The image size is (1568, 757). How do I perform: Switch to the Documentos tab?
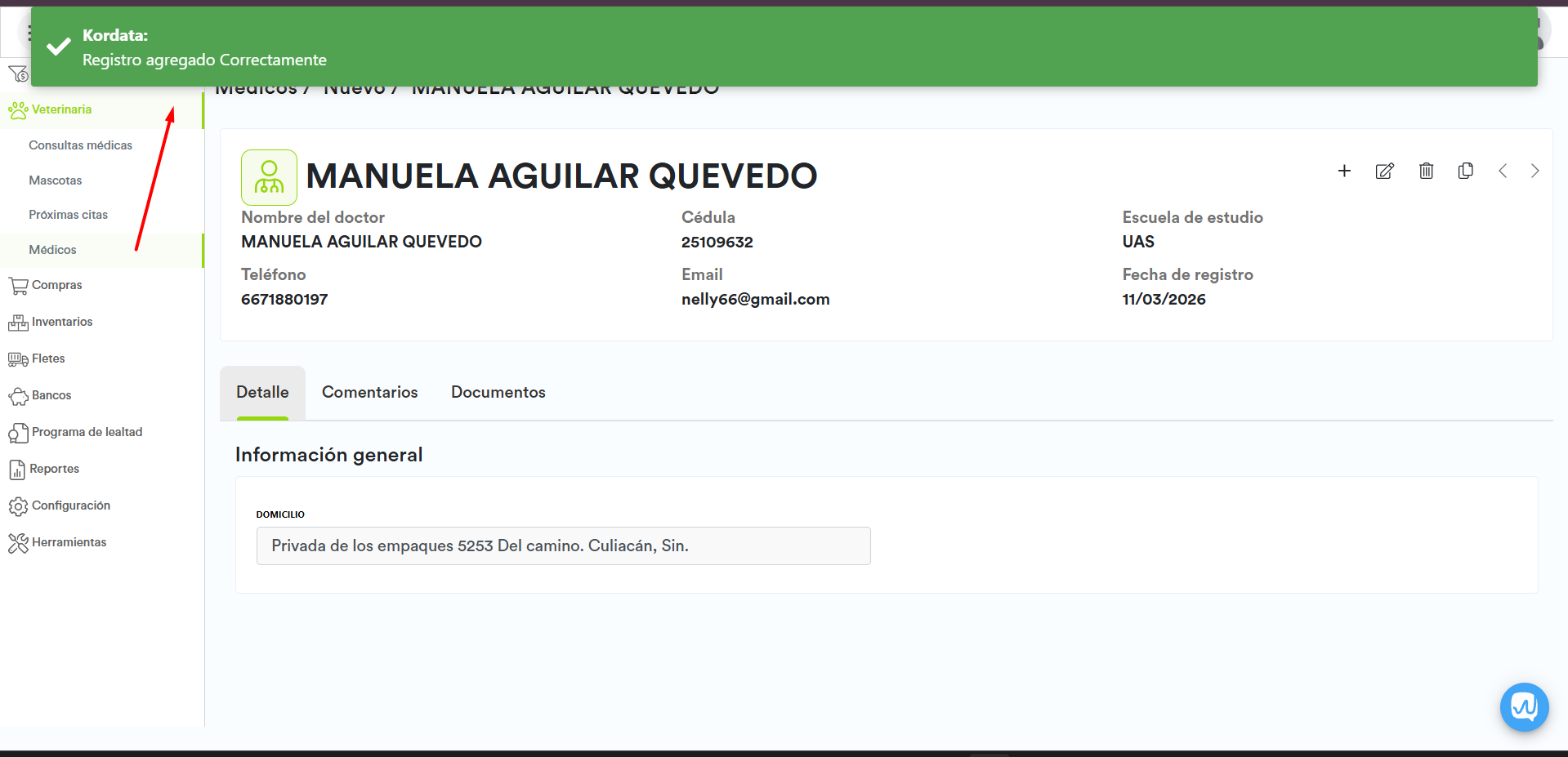point(498,392)
